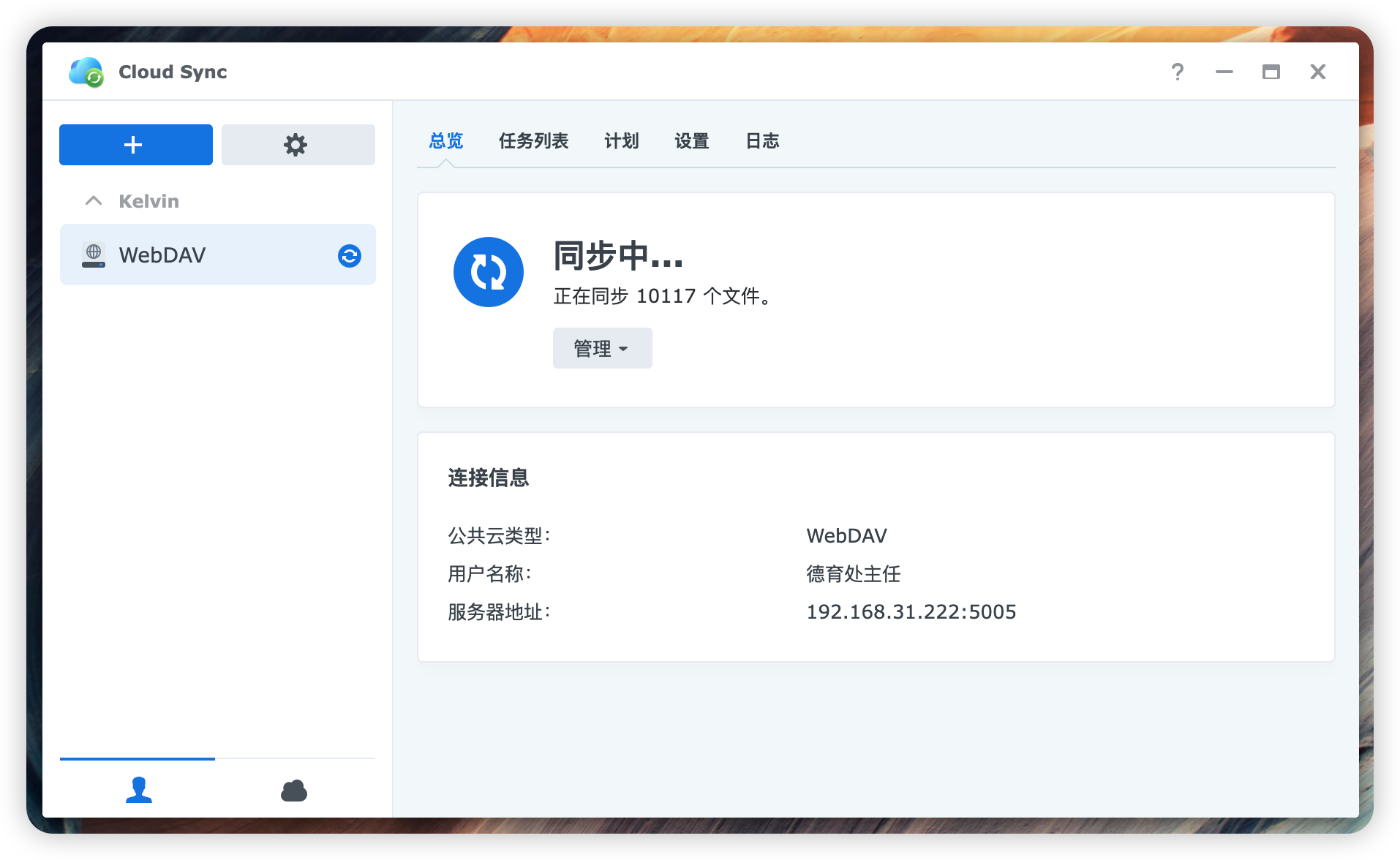Click the 正在同步 10117 个文件 text
Screen dimensions: 1400x860
coord(663,296)
